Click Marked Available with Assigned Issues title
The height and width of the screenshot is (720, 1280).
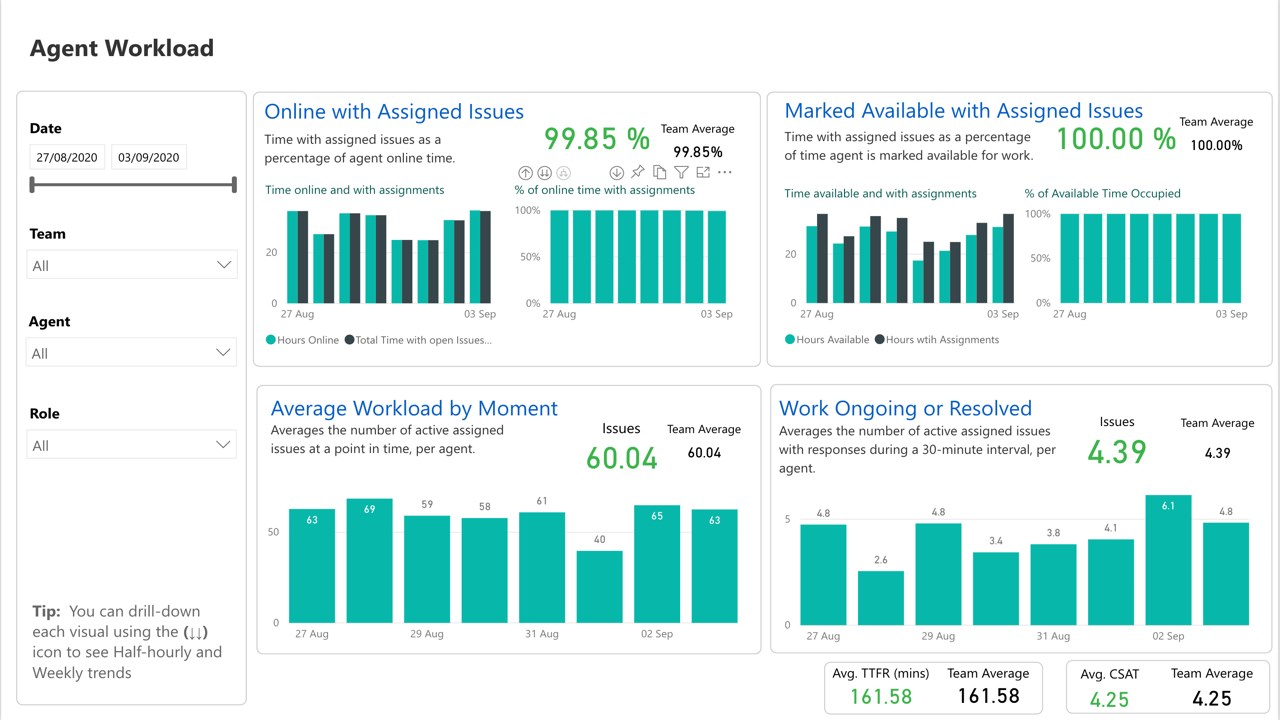pos(964,111)
